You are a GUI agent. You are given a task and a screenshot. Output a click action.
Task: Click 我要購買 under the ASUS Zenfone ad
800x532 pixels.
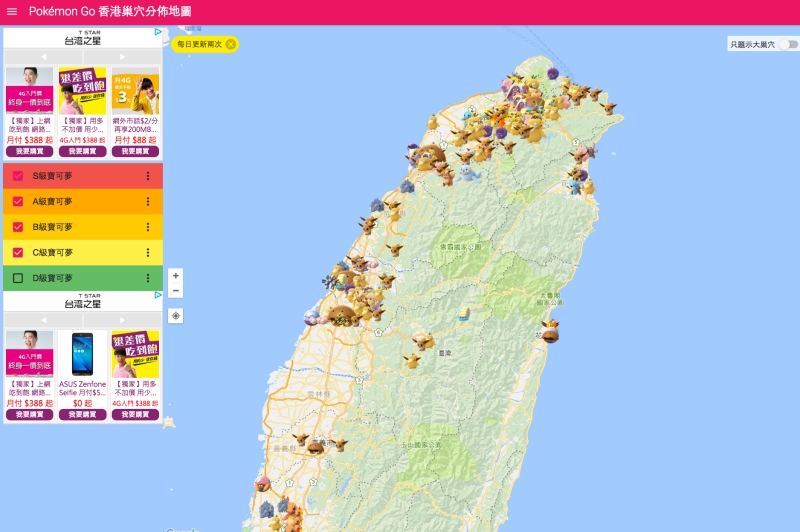(82, 415)
